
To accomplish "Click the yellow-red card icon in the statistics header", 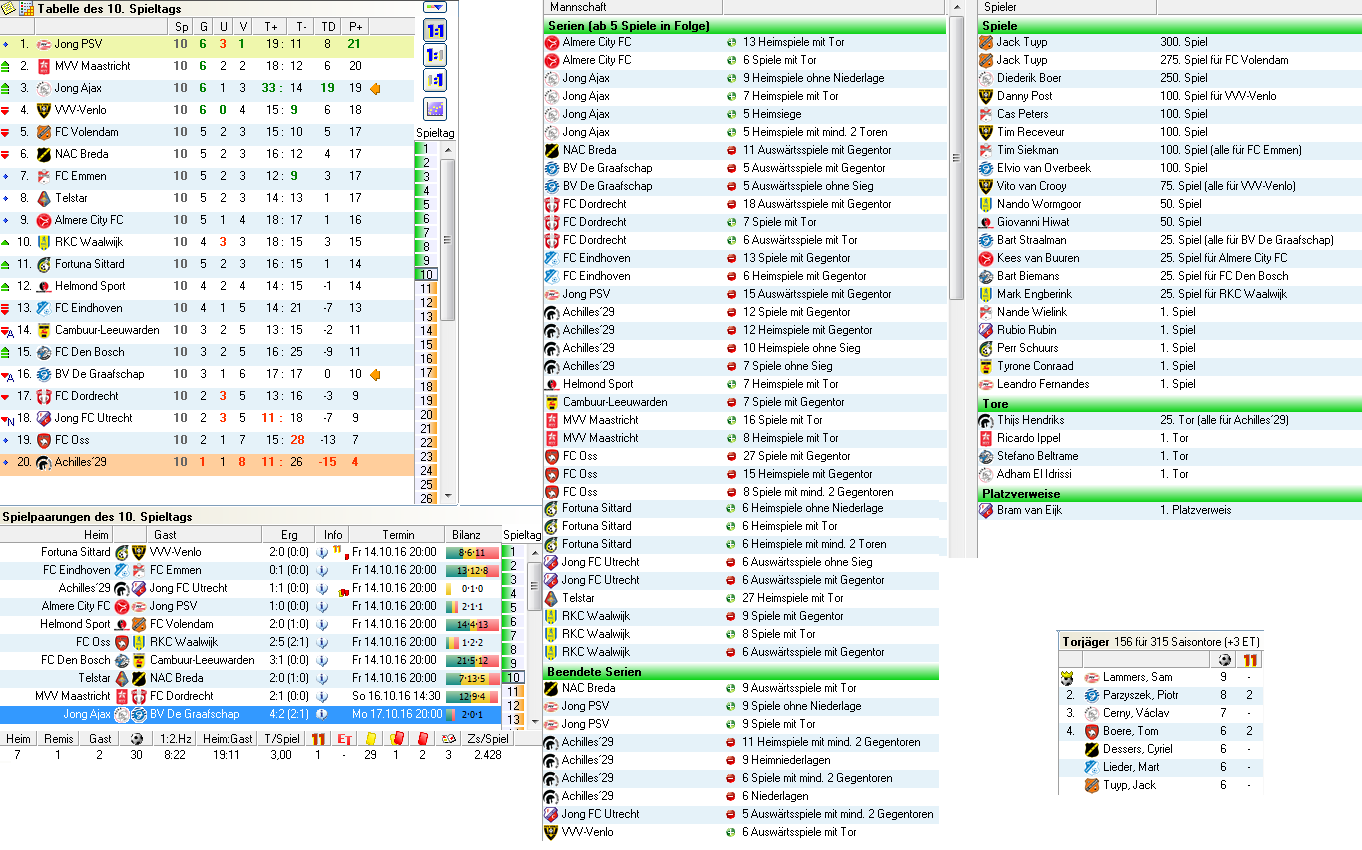I will point(396,739).
